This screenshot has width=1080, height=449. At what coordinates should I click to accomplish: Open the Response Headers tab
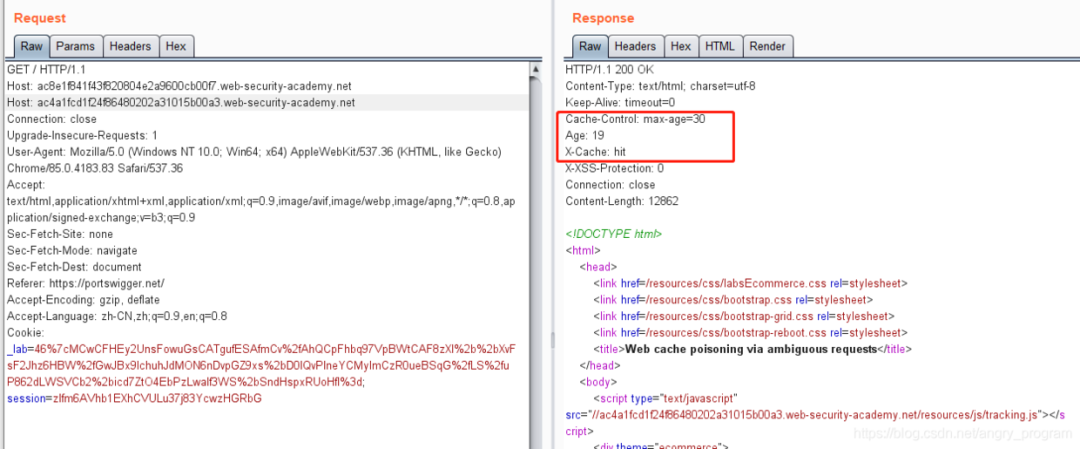click(635, 46)
